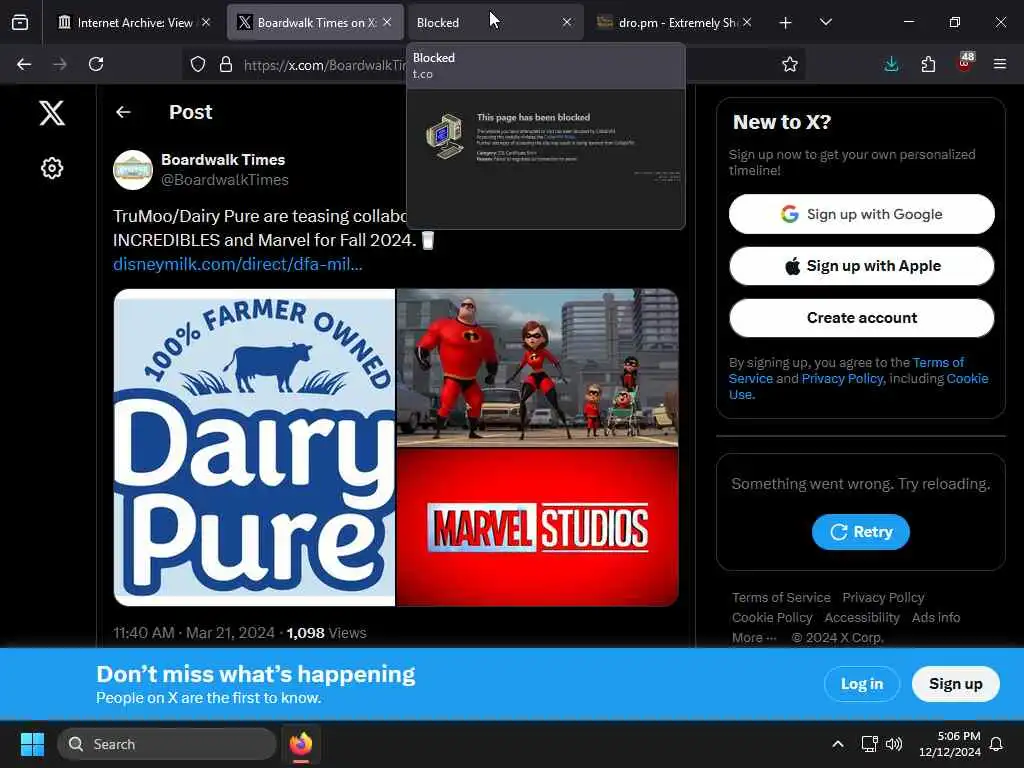1024x768 pixels.
Task: Close the Internet Archive tab
Action: pyautogui.click(x=206, y=22)
